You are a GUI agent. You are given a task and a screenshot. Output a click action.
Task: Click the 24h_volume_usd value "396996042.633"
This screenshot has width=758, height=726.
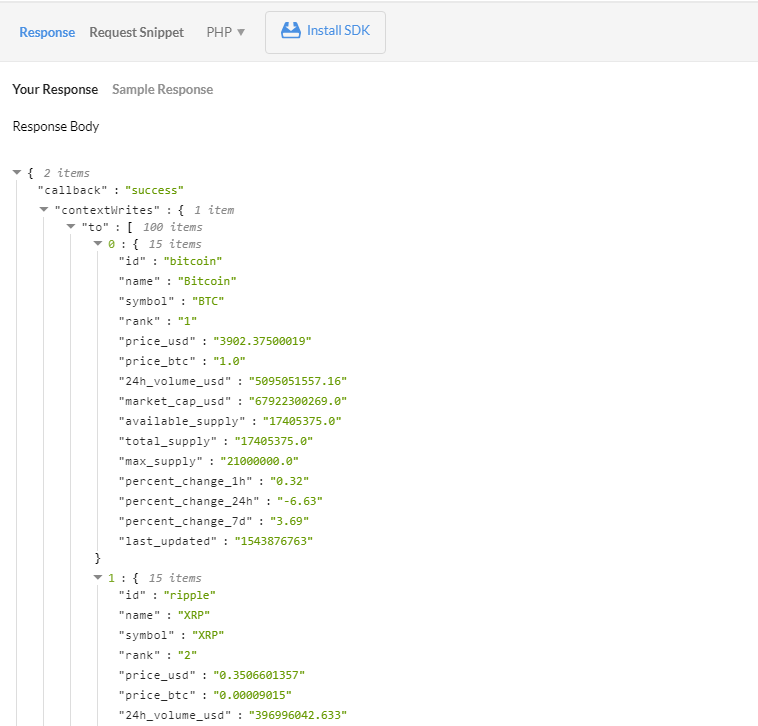(298, 715)
